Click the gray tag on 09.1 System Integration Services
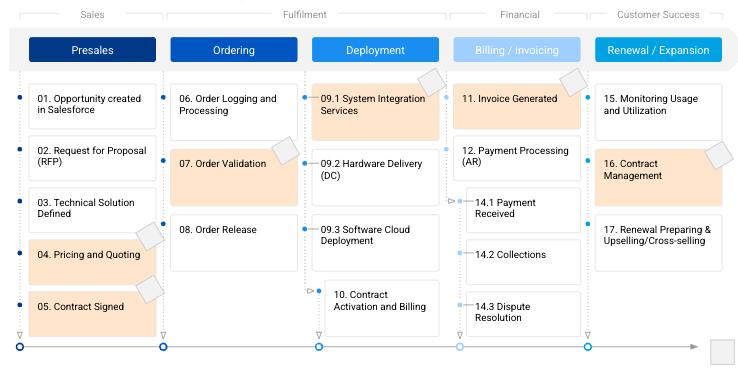 pyautogui.click(x=432, y=82)
